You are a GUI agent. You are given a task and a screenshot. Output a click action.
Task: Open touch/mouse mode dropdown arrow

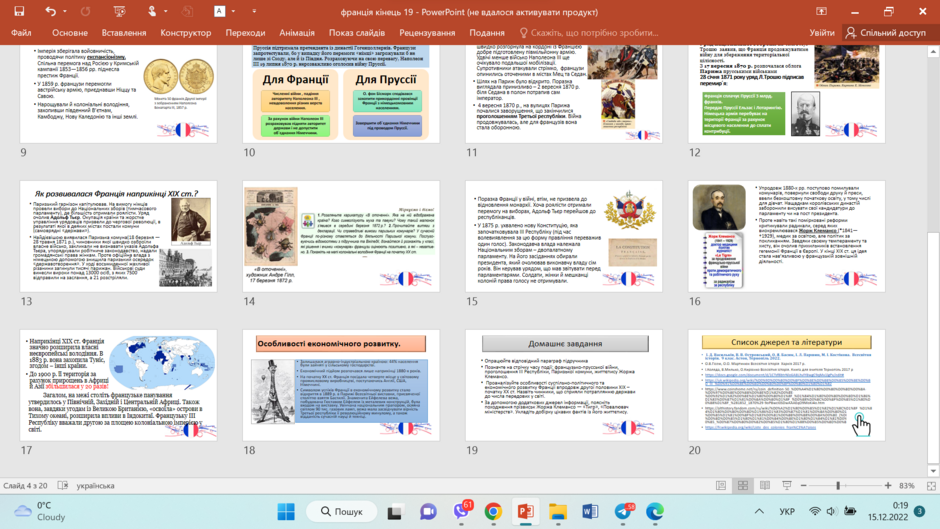[165, 11]
